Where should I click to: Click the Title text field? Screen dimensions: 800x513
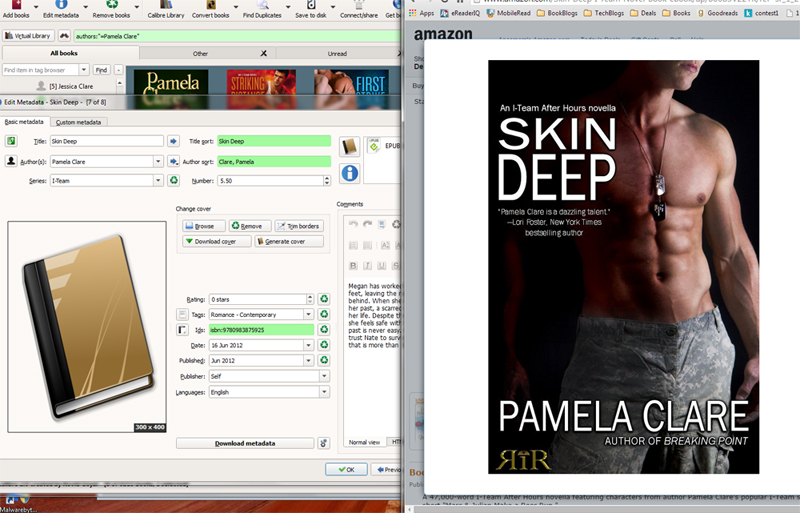tap(105, 142)
